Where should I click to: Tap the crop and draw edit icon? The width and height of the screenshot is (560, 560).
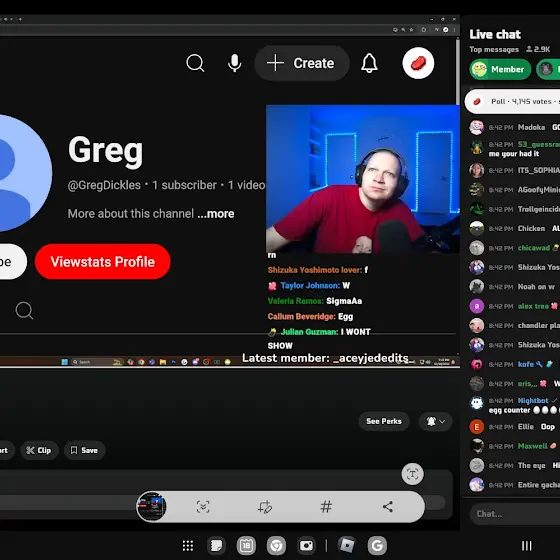(x=265, y=507)
